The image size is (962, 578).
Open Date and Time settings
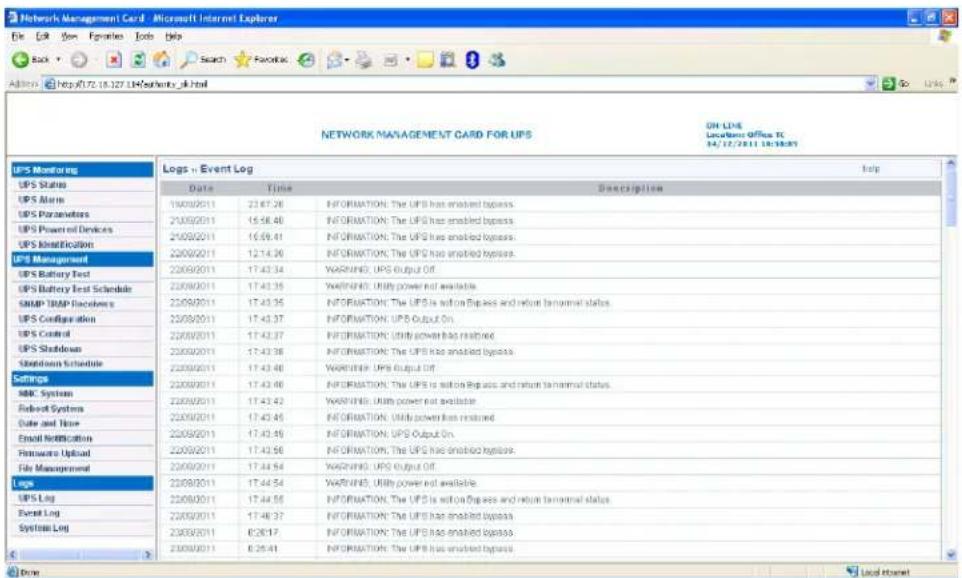coord(48,423)
